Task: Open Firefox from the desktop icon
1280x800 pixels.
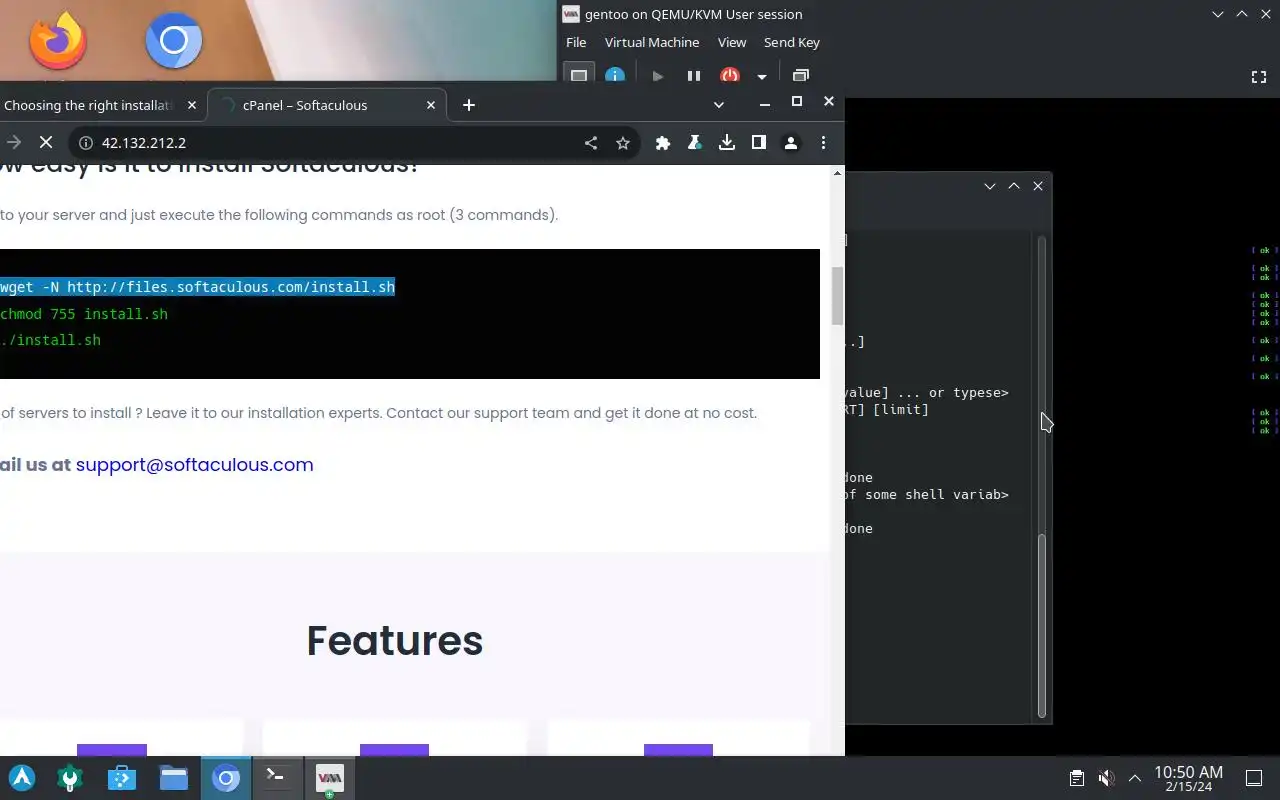Action: pos(57,40)
